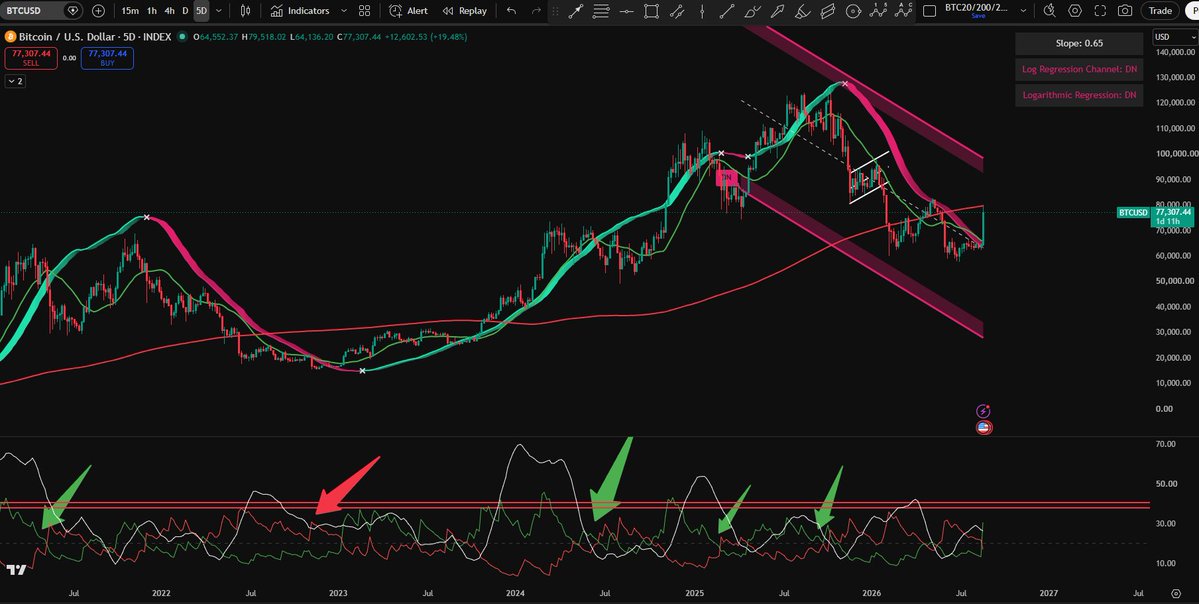Change the USD currency dropdown
This screenshot has width=1199, height=604.
[x=1174, y=37]
